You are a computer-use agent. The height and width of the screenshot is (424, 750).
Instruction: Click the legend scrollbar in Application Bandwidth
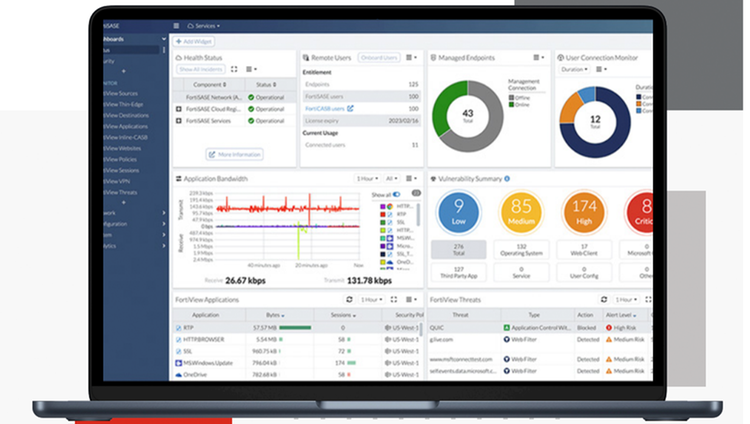(419, 214)
